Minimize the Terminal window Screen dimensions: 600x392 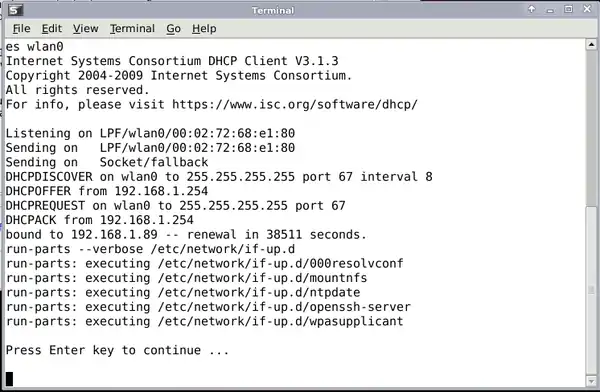point(550,10)
